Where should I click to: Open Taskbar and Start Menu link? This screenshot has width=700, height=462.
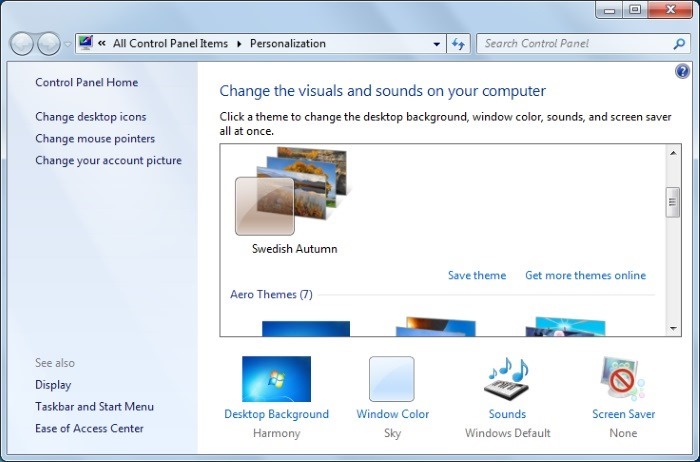pyautogui.click(x=95, y=407)
